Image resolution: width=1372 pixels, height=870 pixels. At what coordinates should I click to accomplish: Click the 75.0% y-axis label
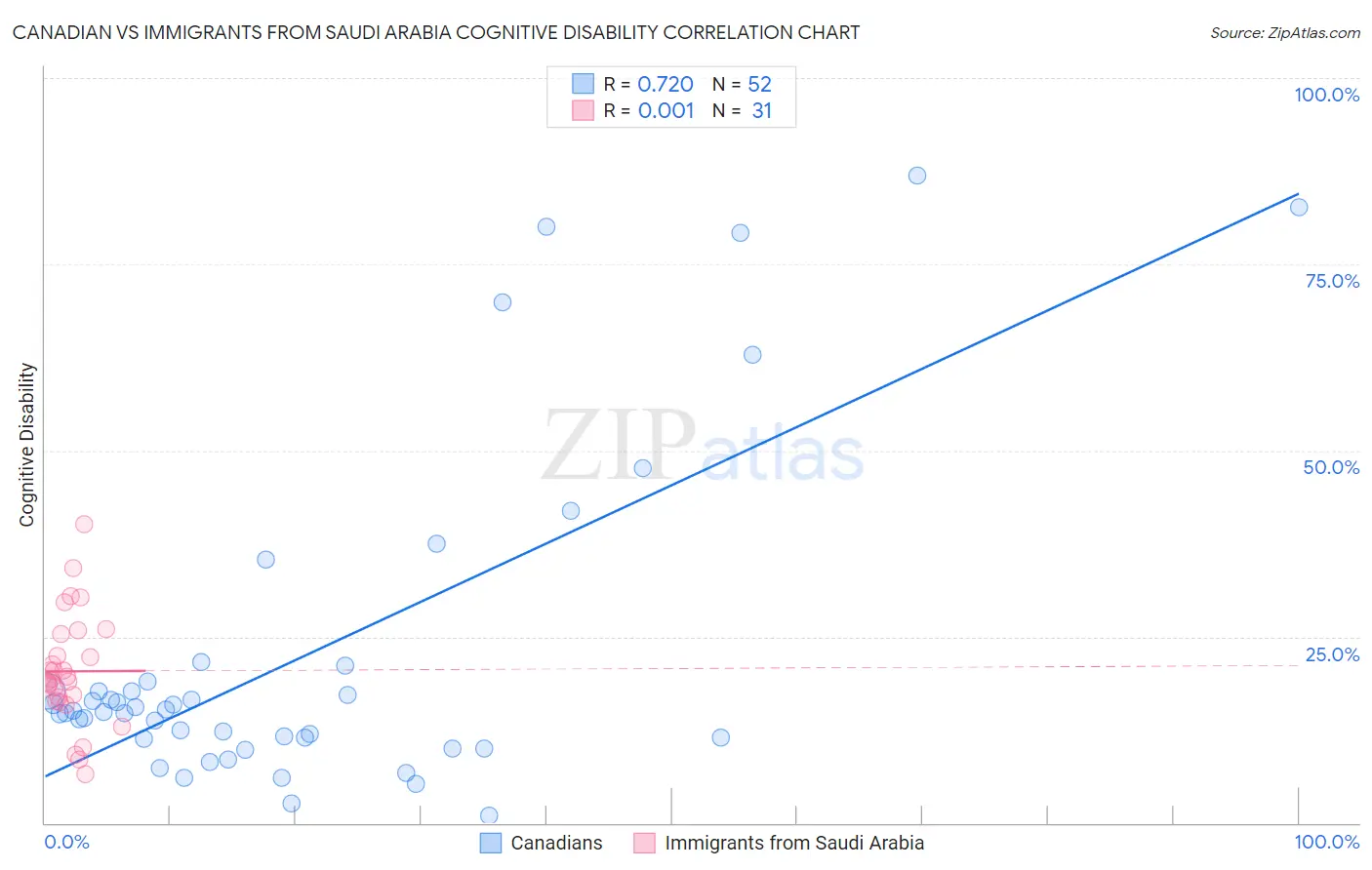[x=1332, y=281]
